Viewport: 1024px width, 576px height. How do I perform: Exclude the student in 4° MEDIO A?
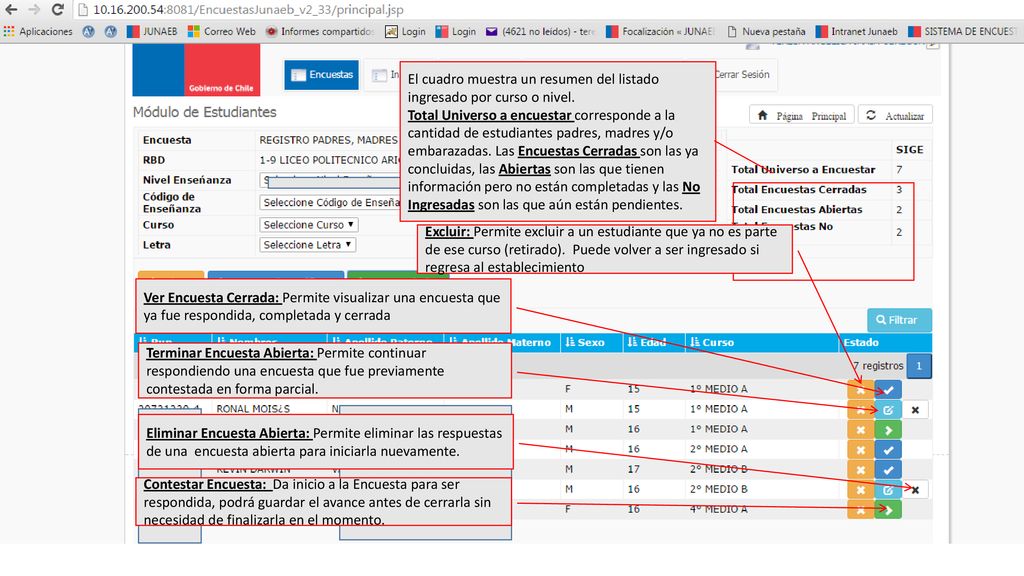click(x=860, y=510)
